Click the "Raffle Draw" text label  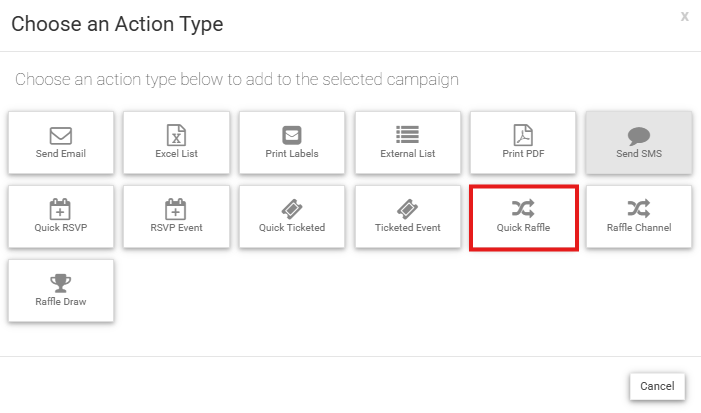click(x=61, y=302)
